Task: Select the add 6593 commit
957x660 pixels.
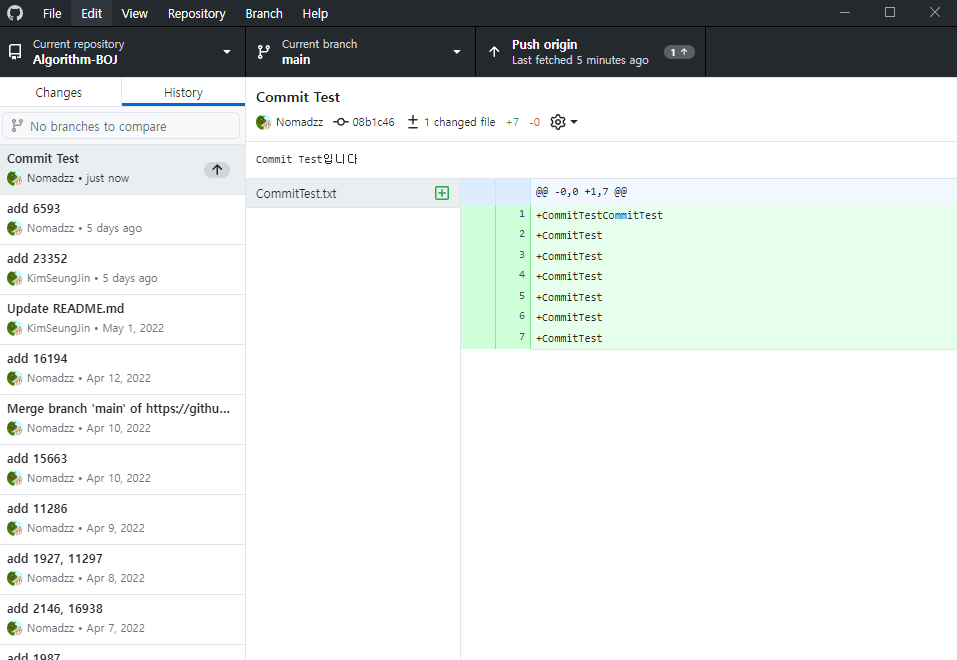Action: point(122,219)
